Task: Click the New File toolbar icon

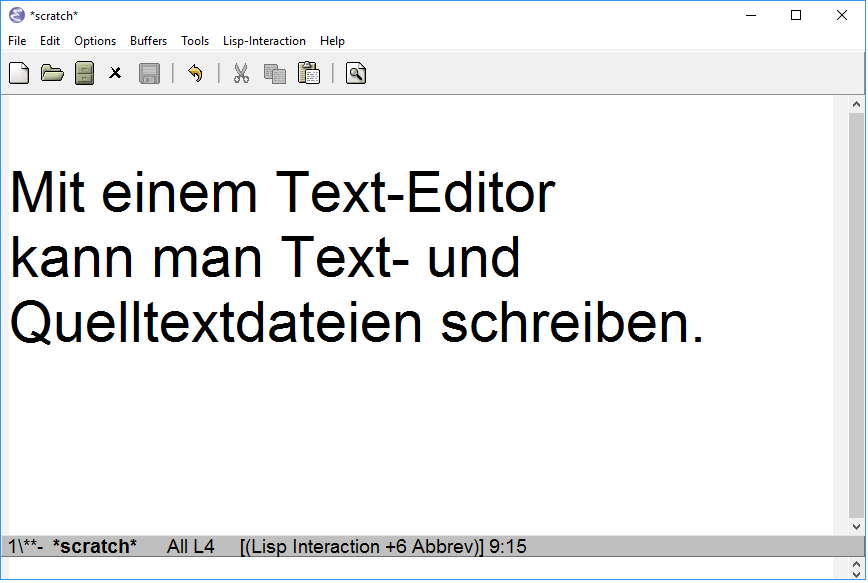Action: (x=19, y=73)
